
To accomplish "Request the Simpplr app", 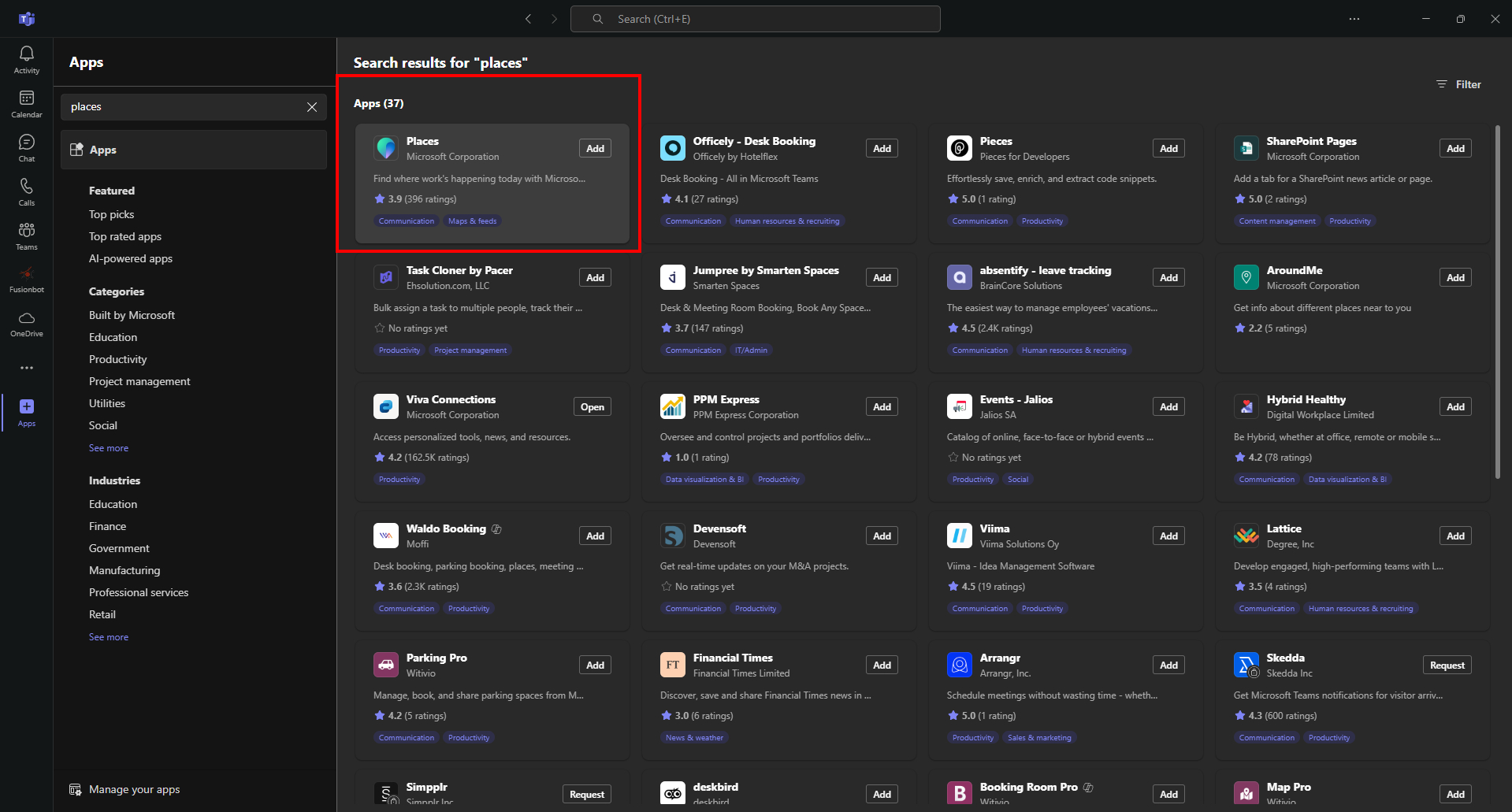I will [587, 794].
